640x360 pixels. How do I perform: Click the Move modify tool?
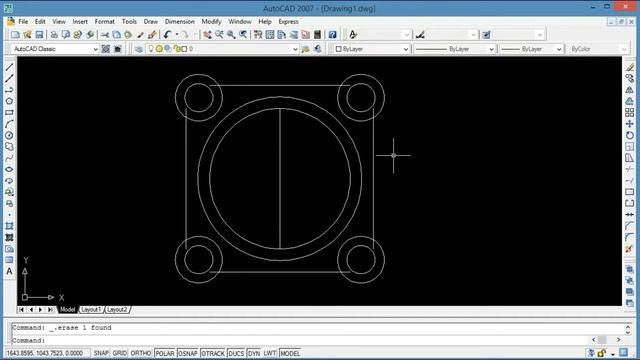click(630, 124)
